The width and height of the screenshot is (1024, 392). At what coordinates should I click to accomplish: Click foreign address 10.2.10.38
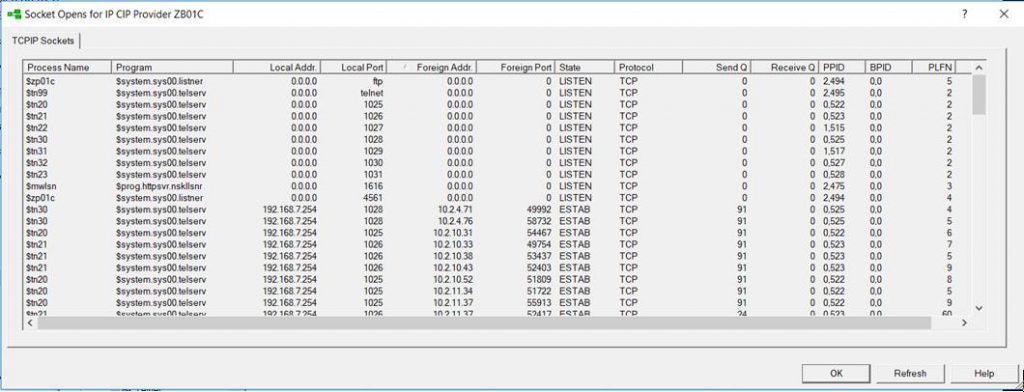coord(452,256)
